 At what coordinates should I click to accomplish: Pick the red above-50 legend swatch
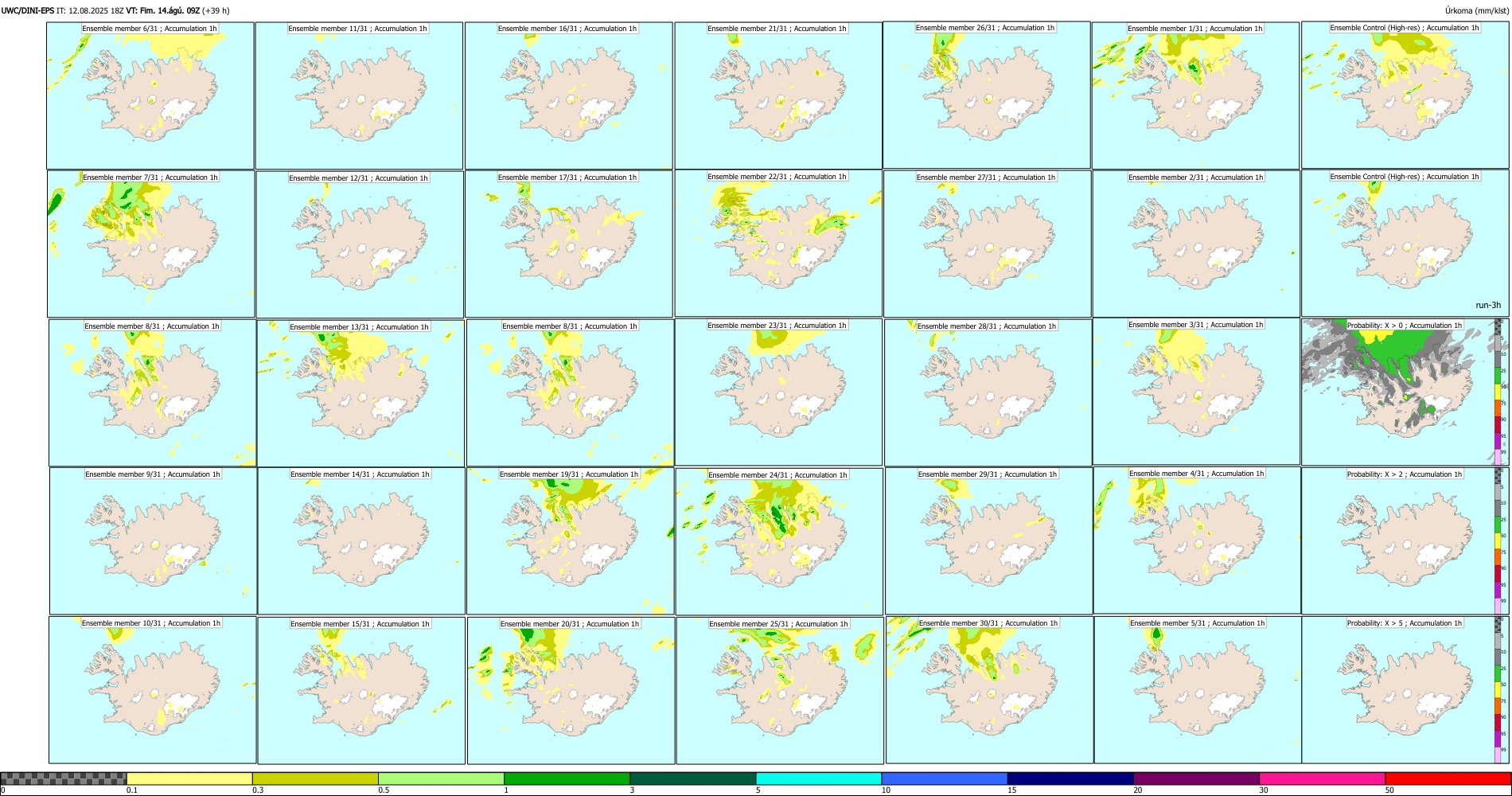point(1448,778)
